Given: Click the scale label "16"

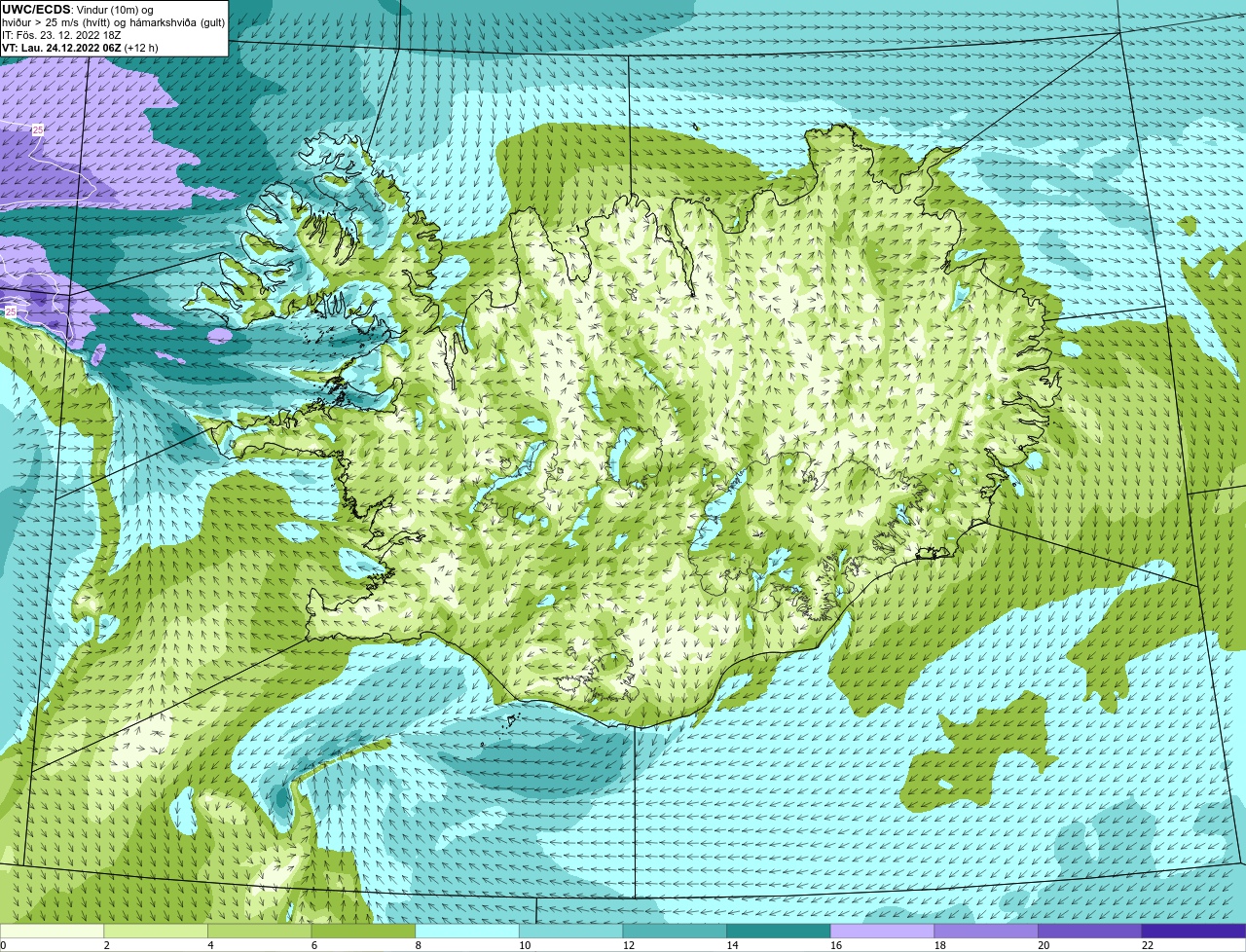Looking at the screenshot, I should click(x=836, y=945).
